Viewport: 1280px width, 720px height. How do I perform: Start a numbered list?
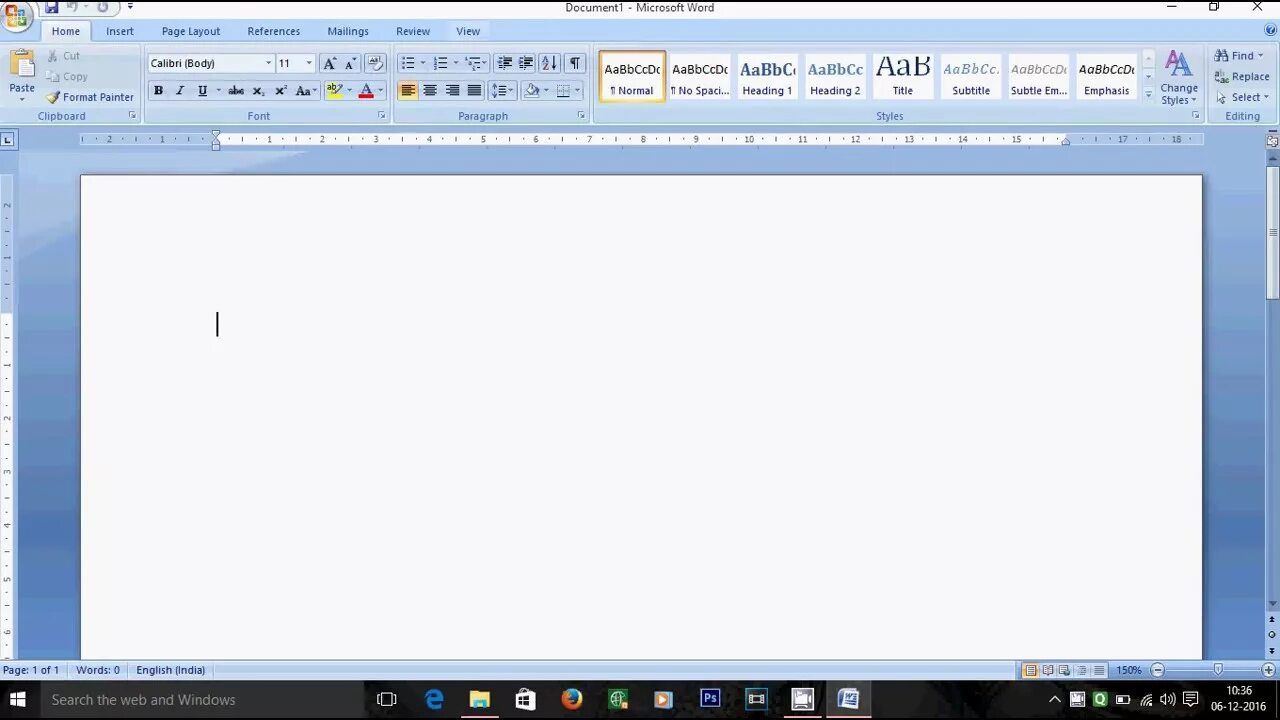point(440,63)
